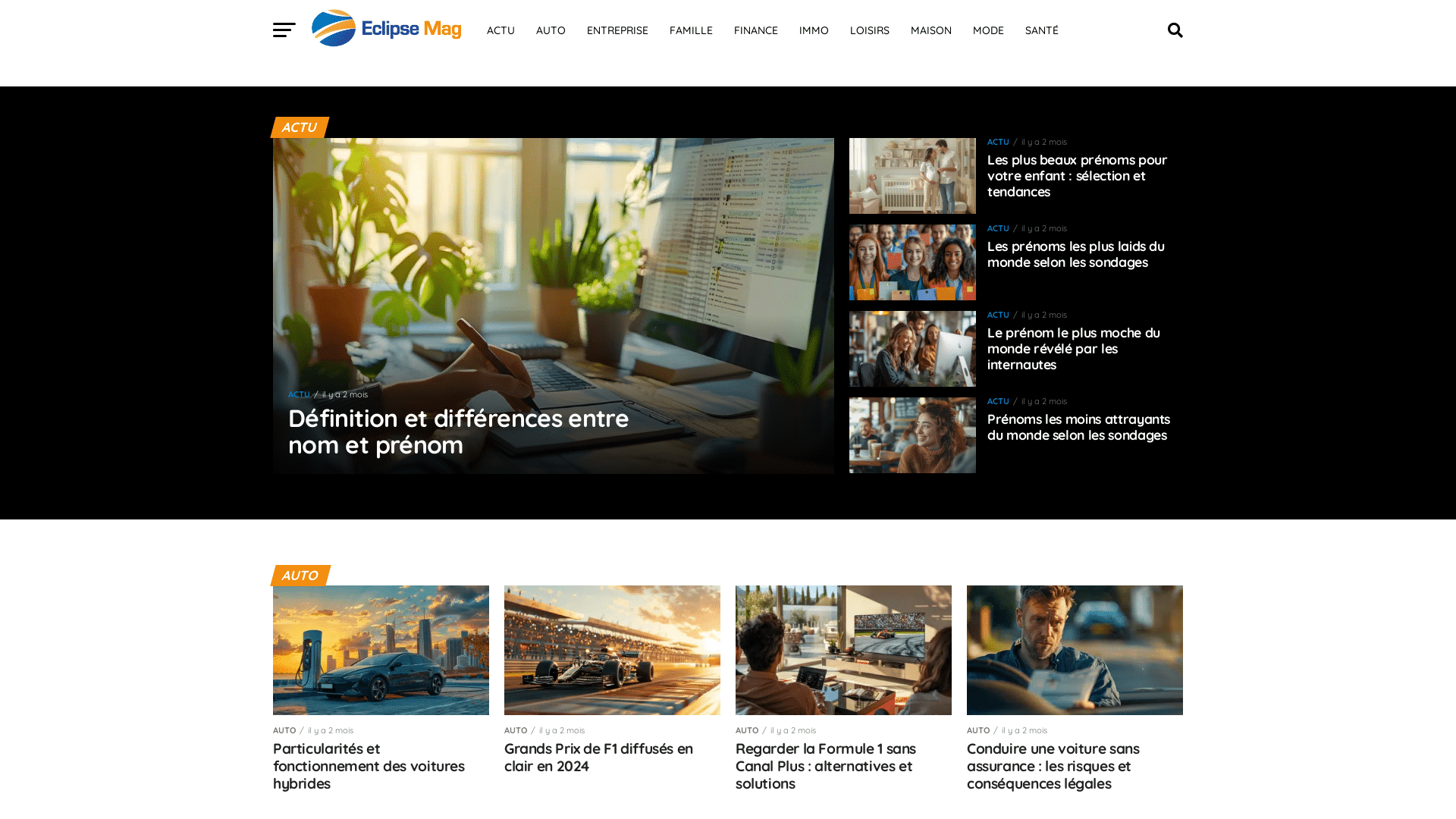Open the search magnifier icon
Viewport: 1456px width, 819px height.
(x=1175, y=30)
